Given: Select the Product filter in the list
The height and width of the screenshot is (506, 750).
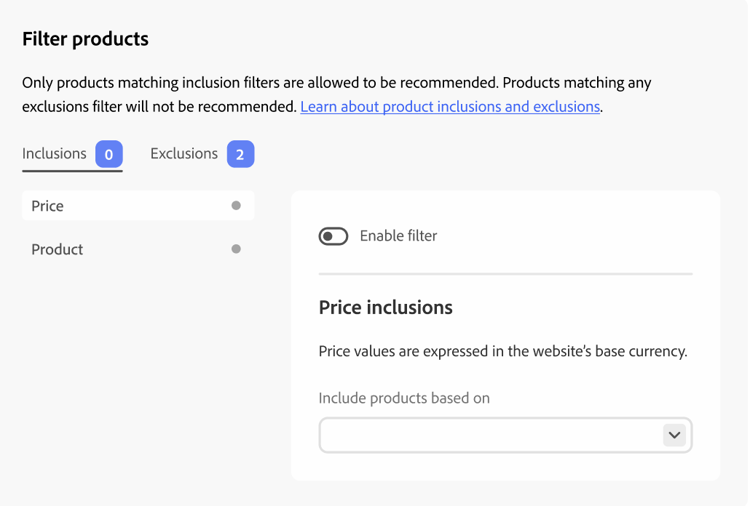Looking at the screenshot, I should point(57,249).
